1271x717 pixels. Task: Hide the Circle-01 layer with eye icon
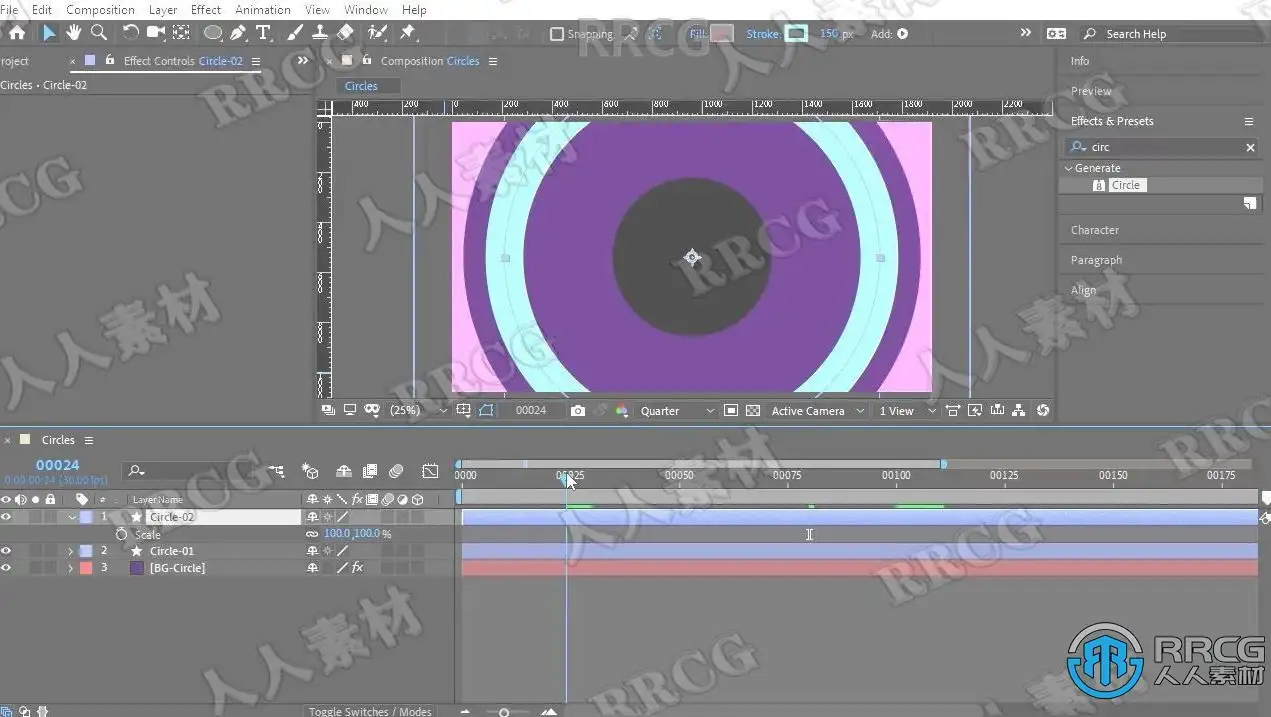(6, 551)
